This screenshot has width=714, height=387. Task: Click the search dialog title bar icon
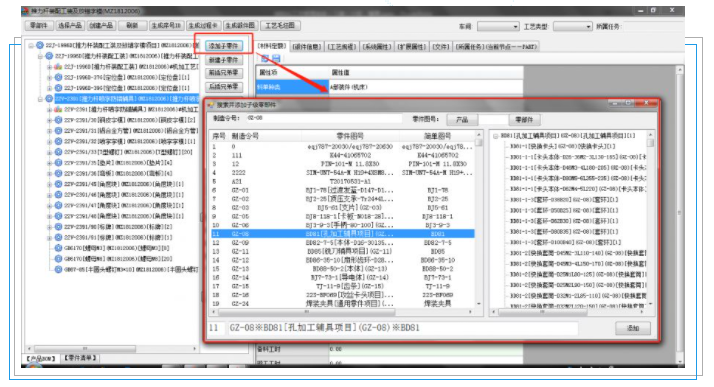211,105
